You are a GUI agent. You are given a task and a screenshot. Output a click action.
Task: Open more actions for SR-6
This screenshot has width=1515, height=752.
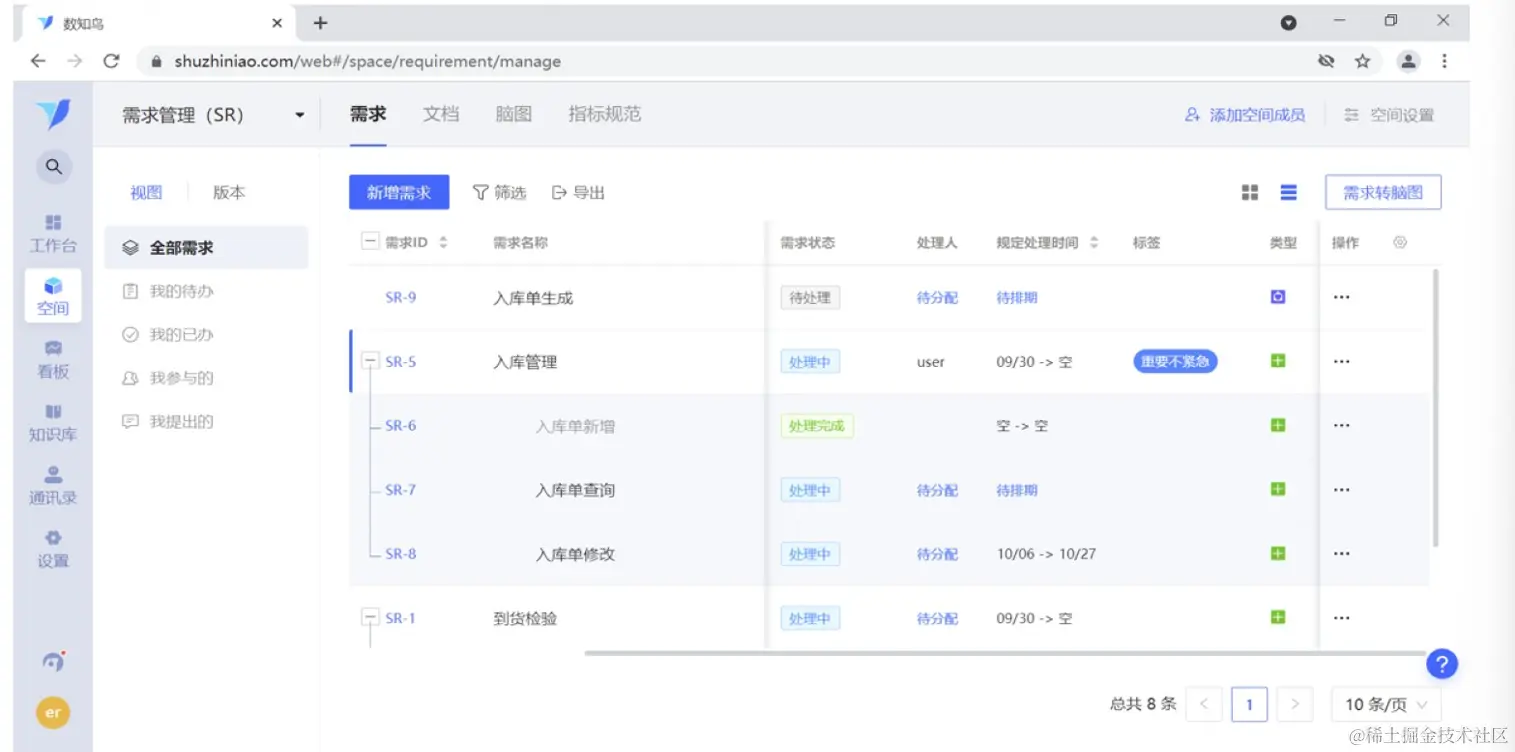tap(1342, 426)
